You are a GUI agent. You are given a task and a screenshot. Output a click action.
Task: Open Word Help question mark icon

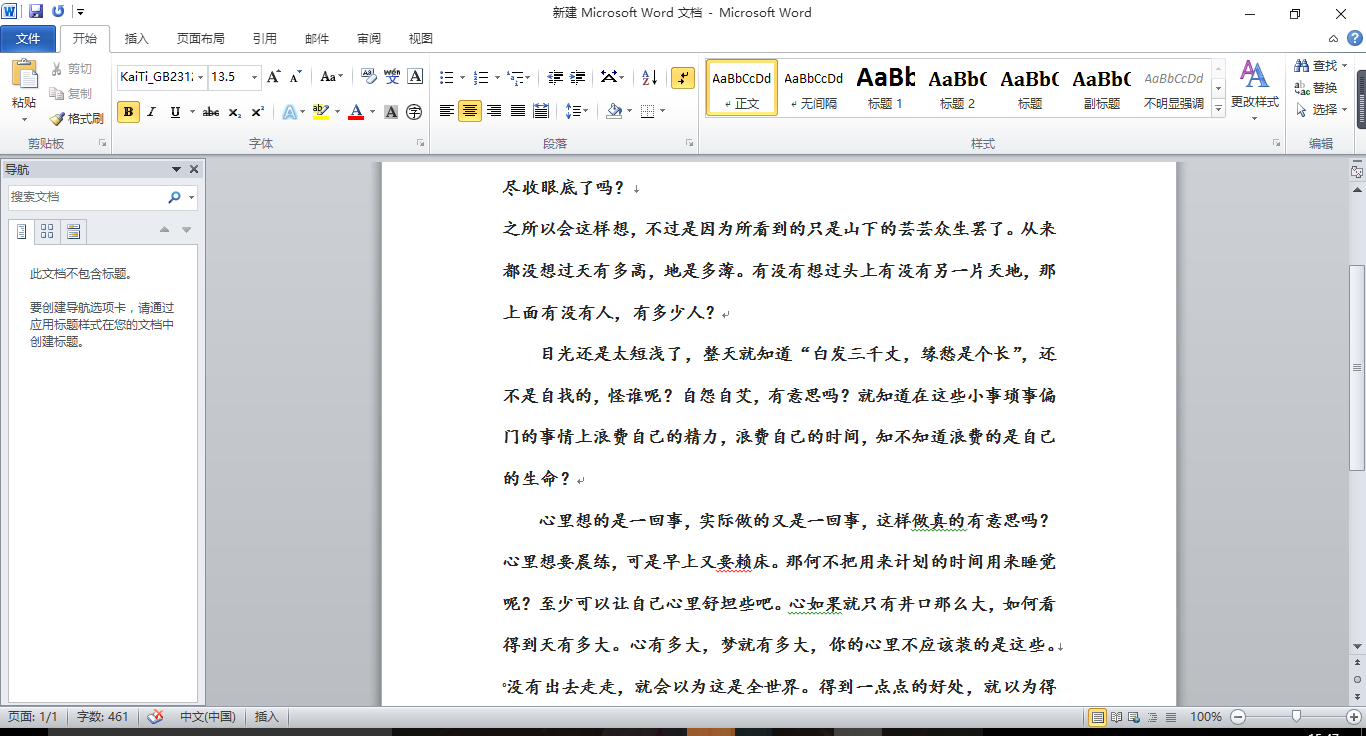click(x=1354, y=38)
